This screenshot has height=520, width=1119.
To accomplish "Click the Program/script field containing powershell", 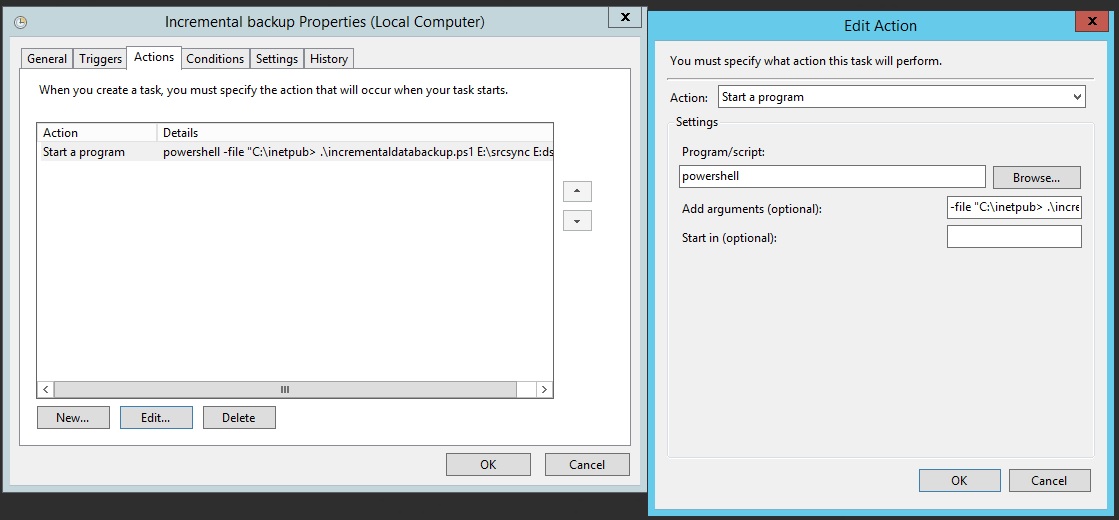I will click(831, 177).
